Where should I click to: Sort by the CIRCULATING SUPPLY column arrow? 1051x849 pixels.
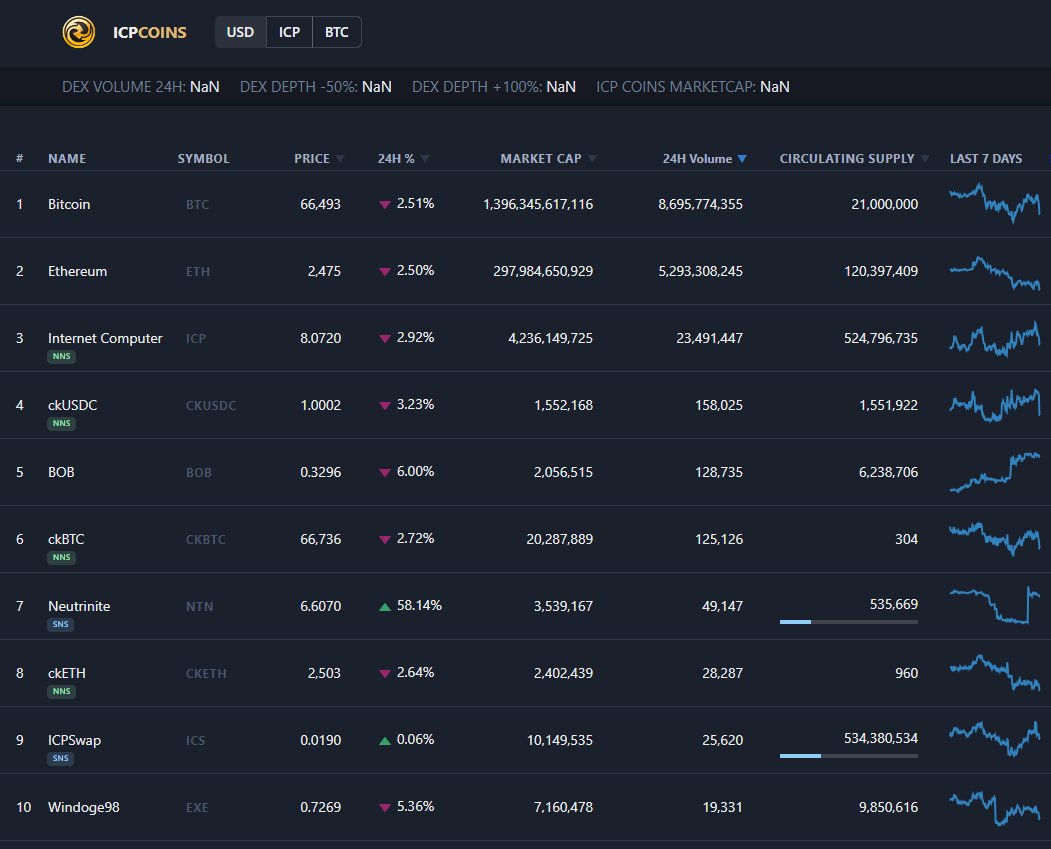click(x=925, y=159)
